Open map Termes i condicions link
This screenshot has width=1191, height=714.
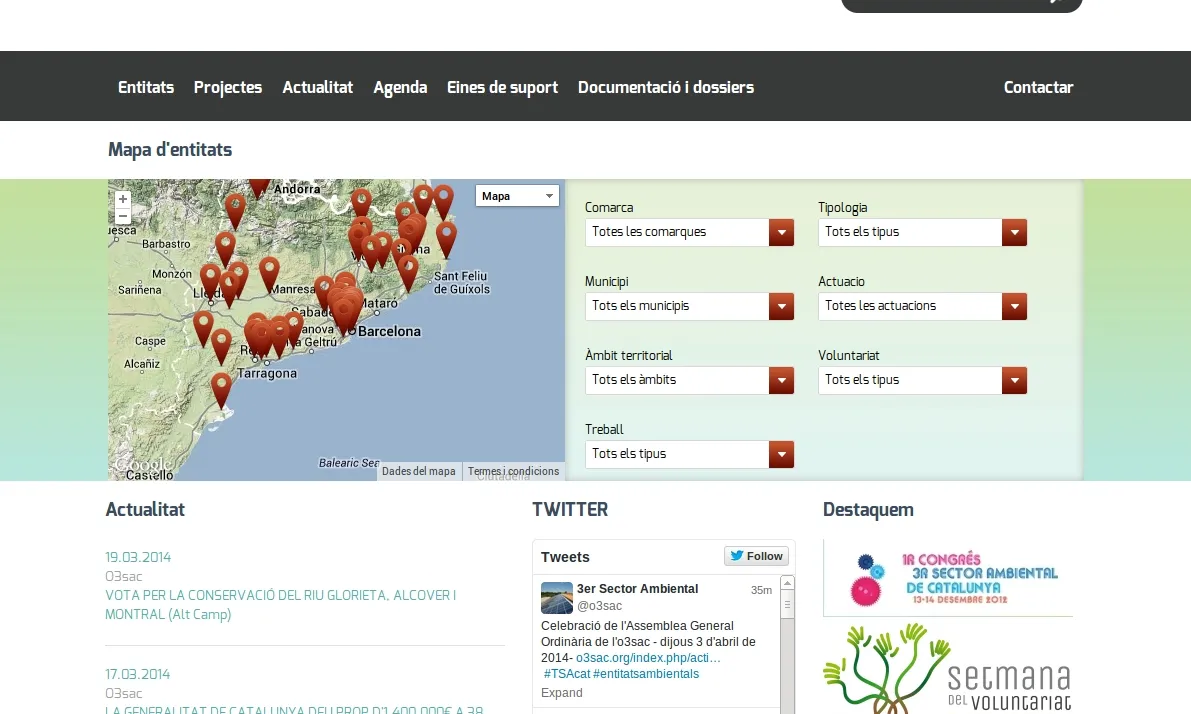click(513, 471)
